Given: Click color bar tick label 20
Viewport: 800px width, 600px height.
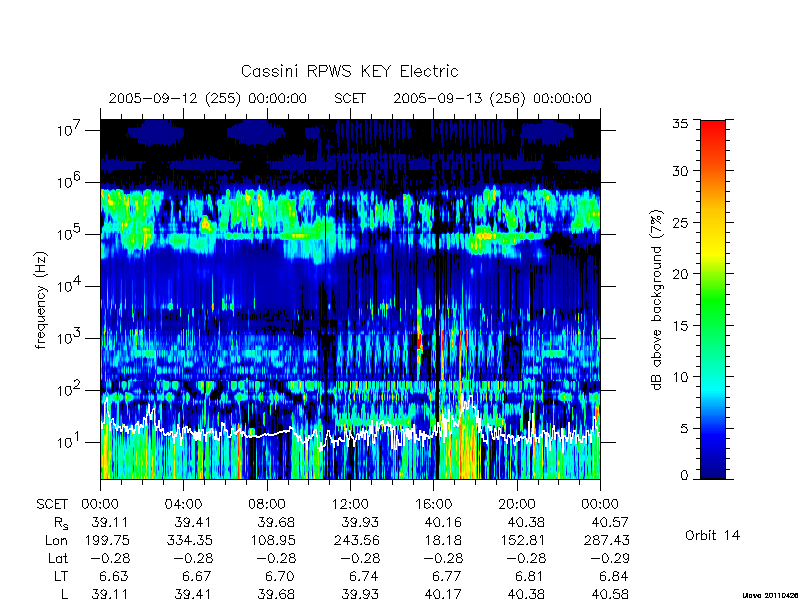Looking at the screenshot, I should point(680,273).
